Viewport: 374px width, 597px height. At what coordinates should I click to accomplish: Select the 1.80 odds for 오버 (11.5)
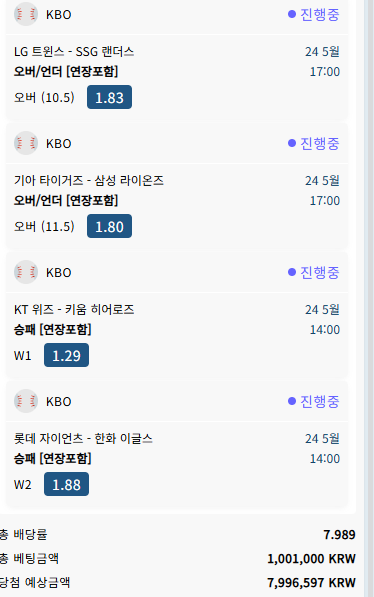pos(109,226)
